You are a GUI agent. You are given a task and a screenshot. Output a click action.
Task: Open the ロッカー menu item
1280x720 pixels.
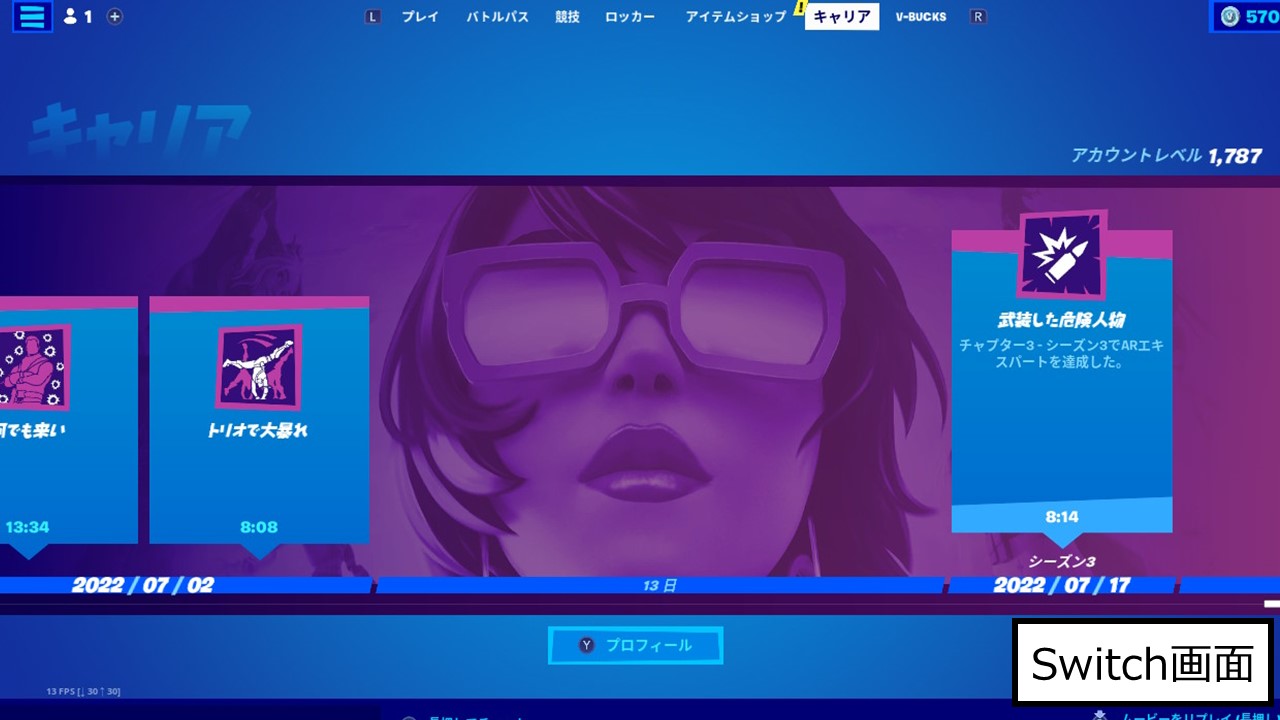click(x=630, y=16)
